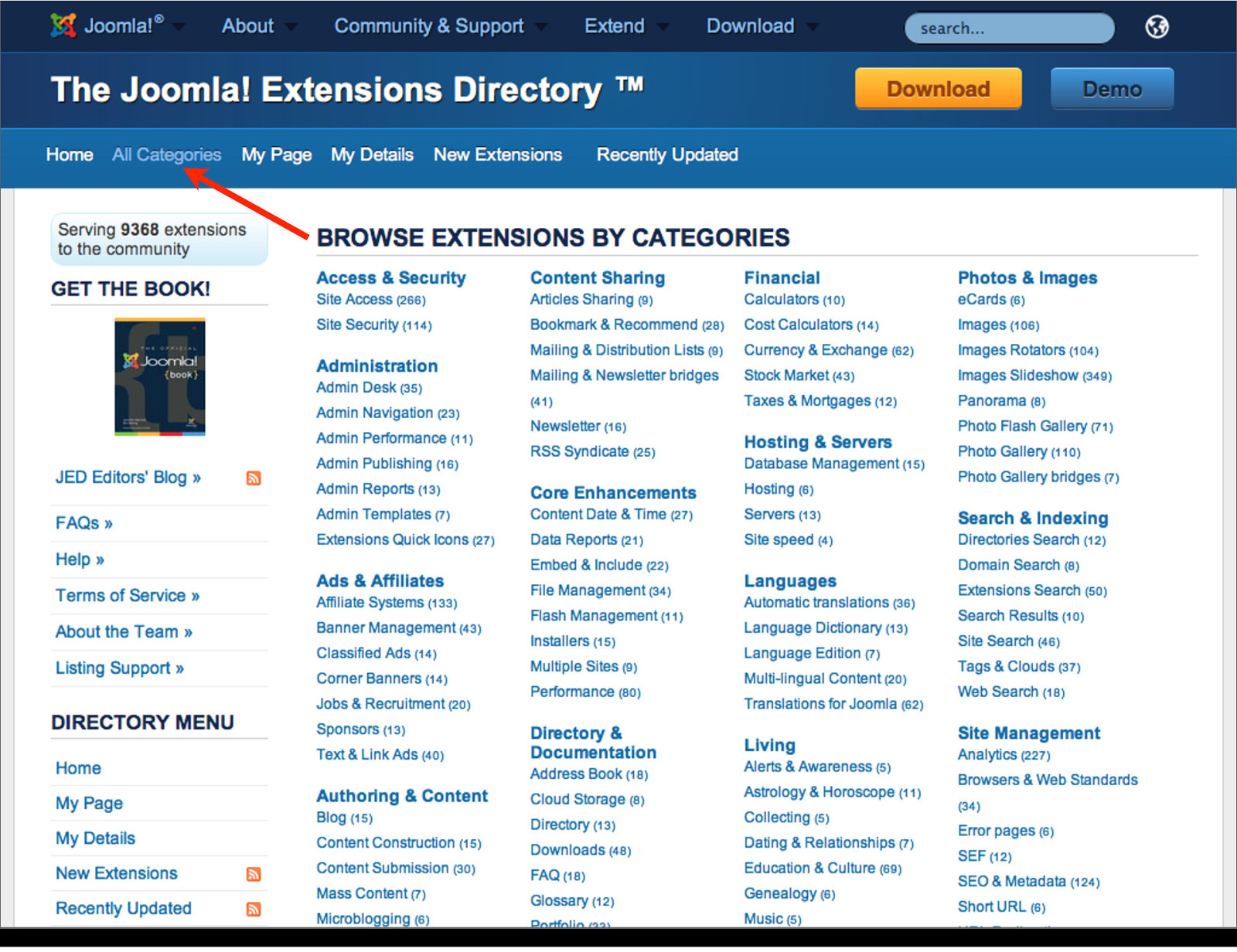Open Languages category heading
The width and height of the screenshot is (1237, 952).
(x=790, y=582)
